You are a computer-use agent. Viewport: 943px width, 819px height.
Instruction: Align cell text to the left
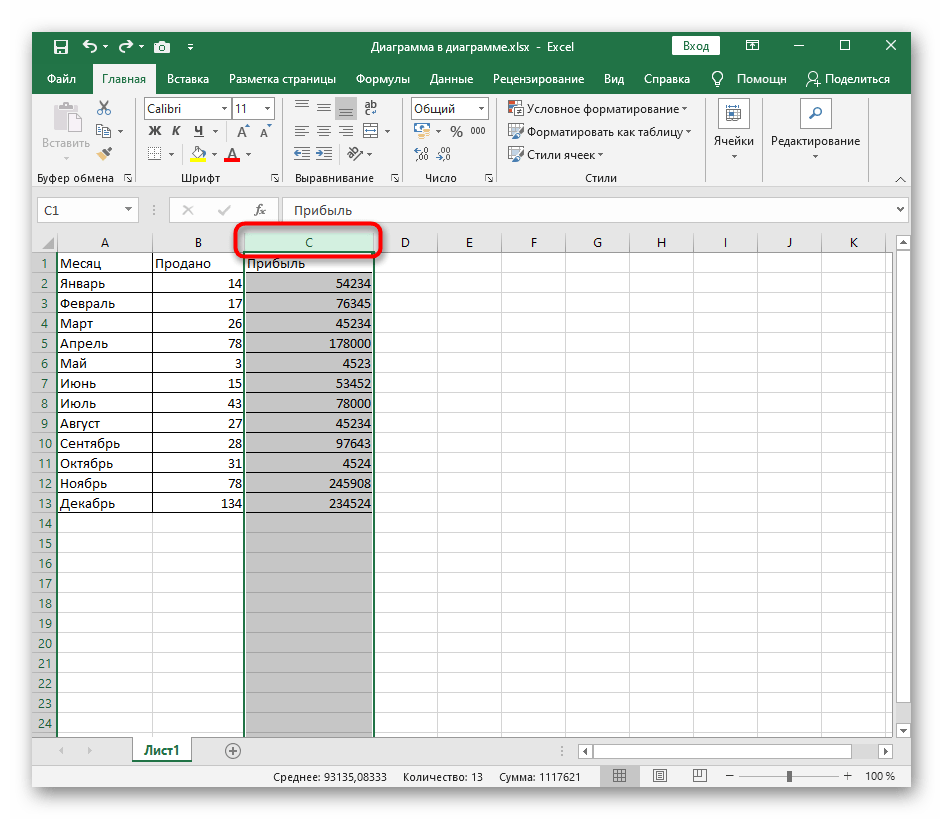(x=302, y=130)
